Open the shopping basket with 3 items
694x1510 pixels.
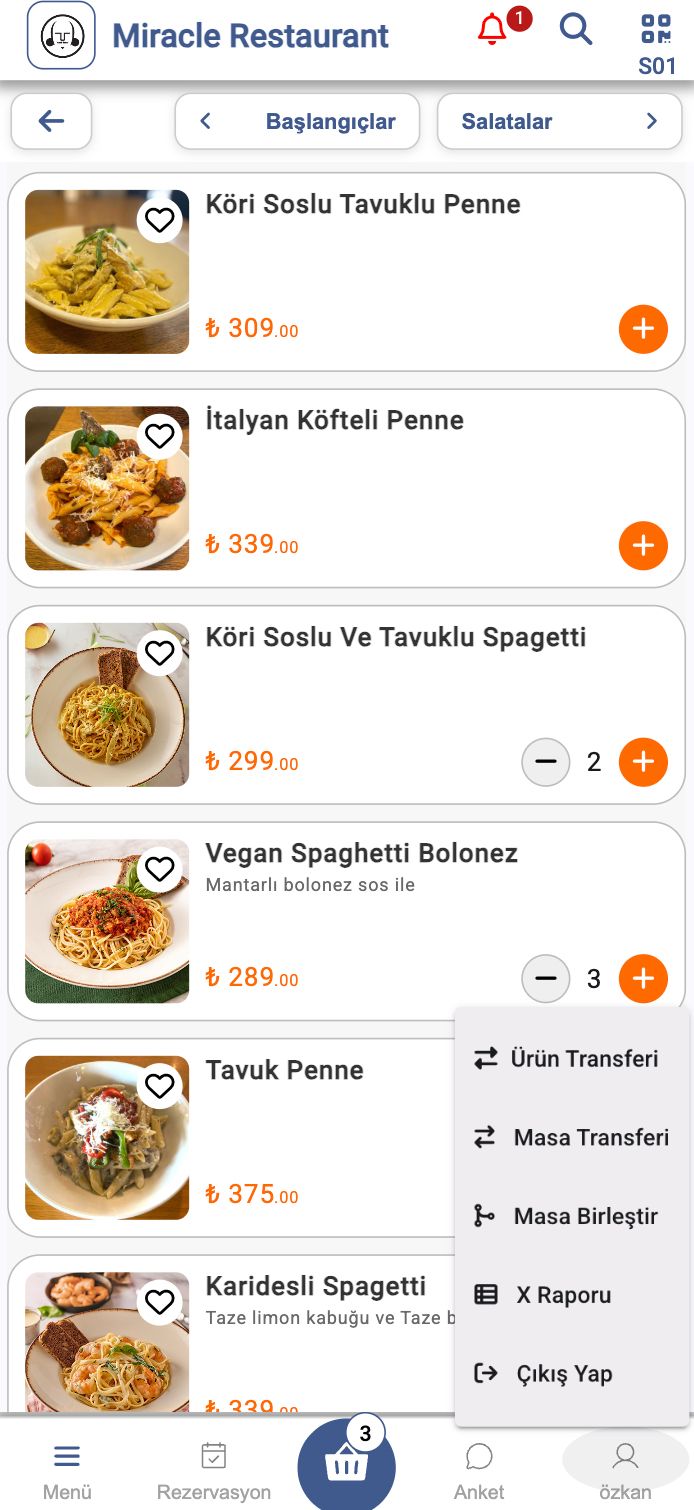[x=346, y=1466]
